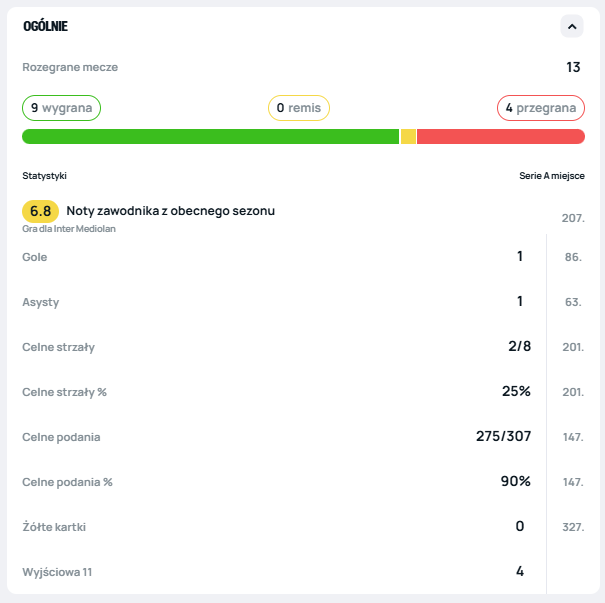Click the Celne podania % row
The image size is (605, 603).
272,482
